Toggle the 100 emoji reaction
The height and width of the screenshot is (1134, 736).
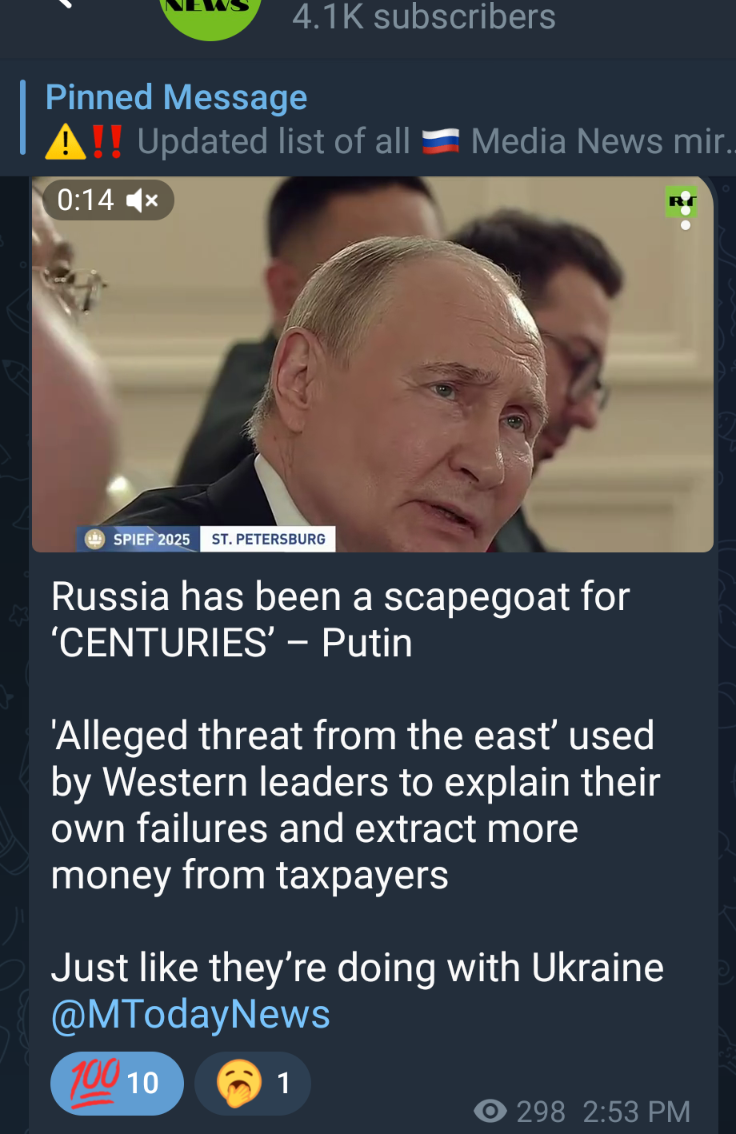(x=117, y=1083)
